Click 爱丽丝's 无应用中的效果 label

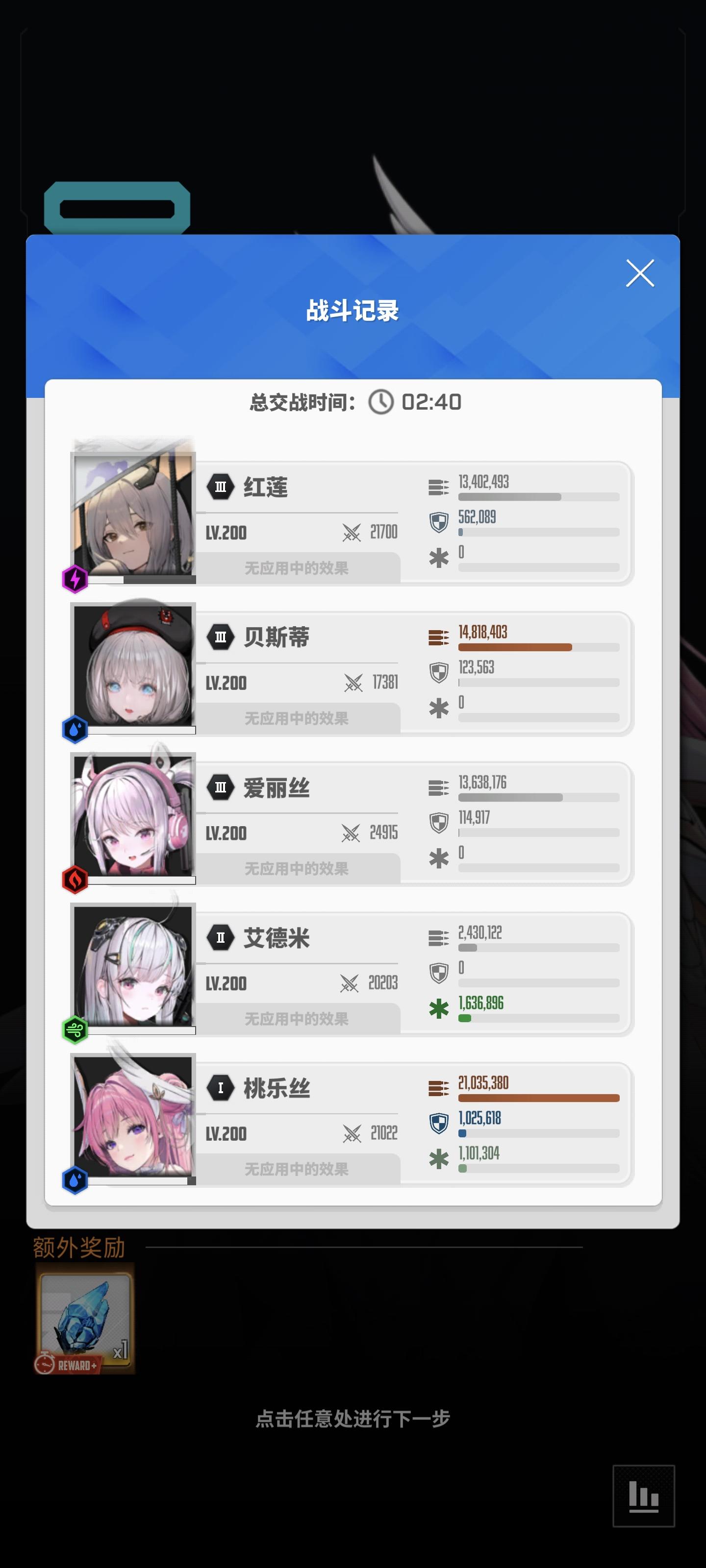click(x=297, y=869)
